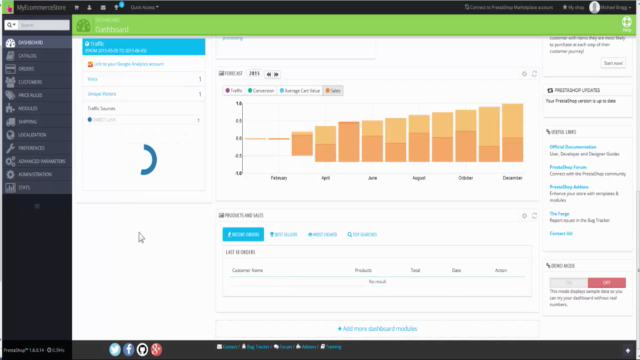Click the Products and Sales settings gear
Image resolution: width=640 pixels, height=360 pixels.
[524, 216]
